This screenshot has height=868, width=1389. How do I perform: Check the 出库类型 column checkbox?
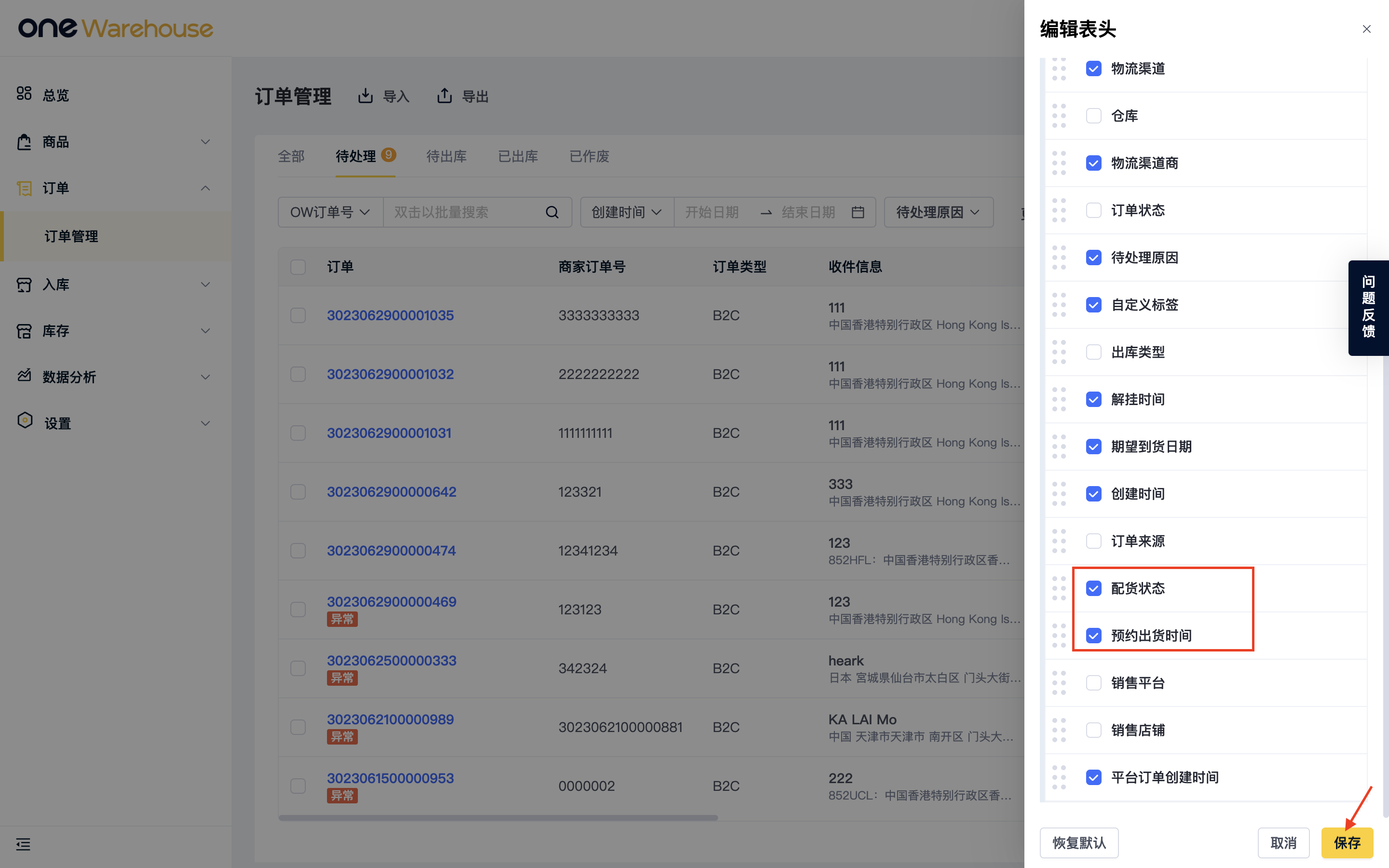pos(1093,352)
